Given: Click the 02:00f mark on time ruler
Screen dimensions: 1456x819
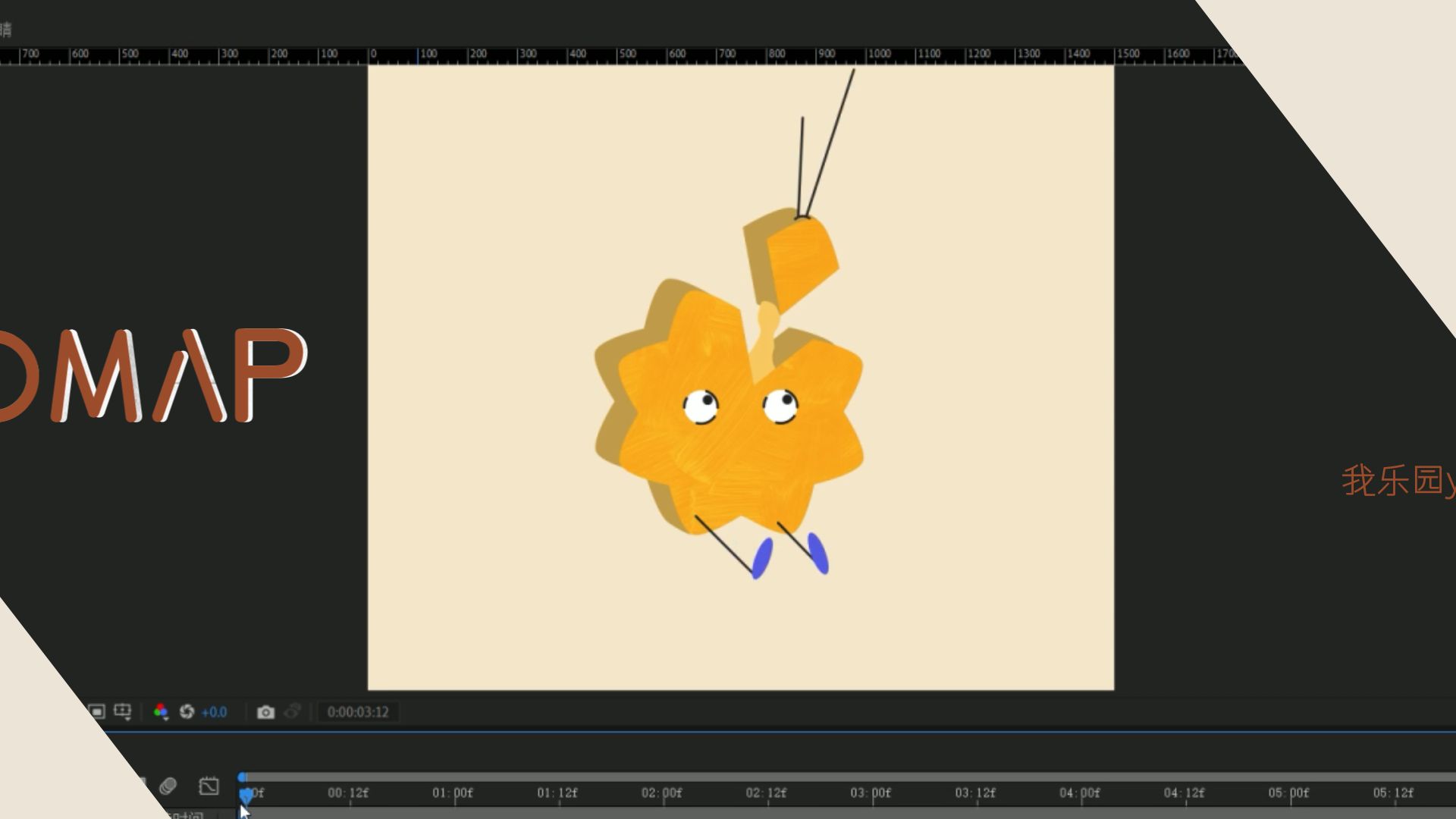Looking at the screenshot, I should [662, 792].
